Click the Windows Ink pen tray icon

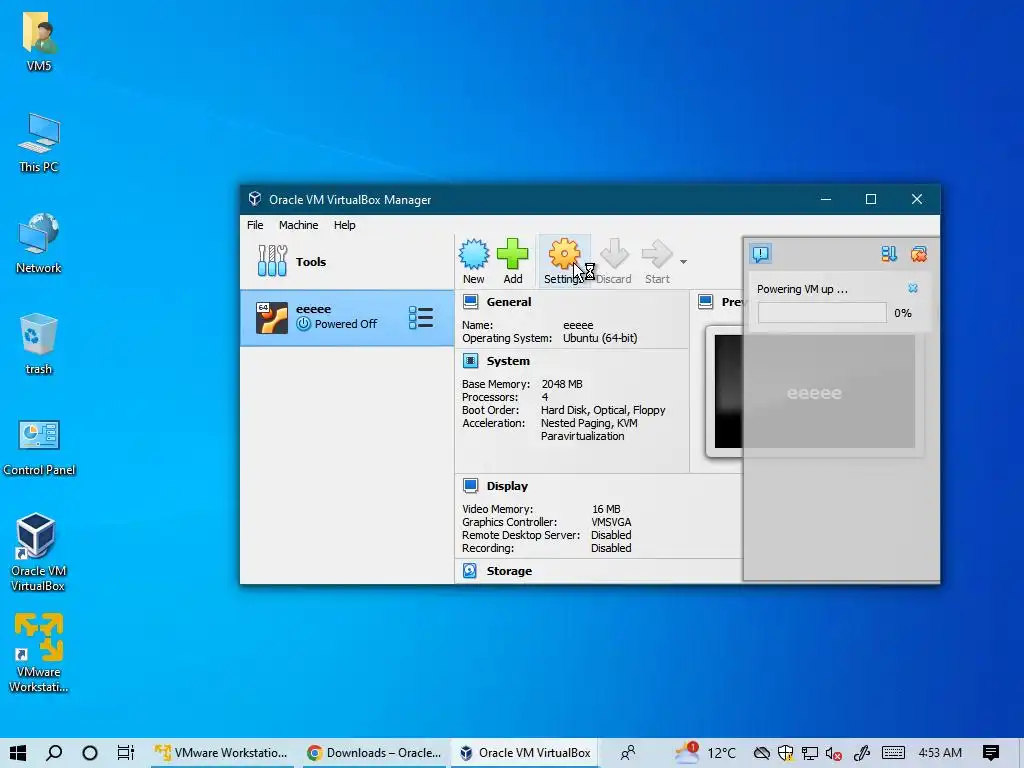coord(861,753)
